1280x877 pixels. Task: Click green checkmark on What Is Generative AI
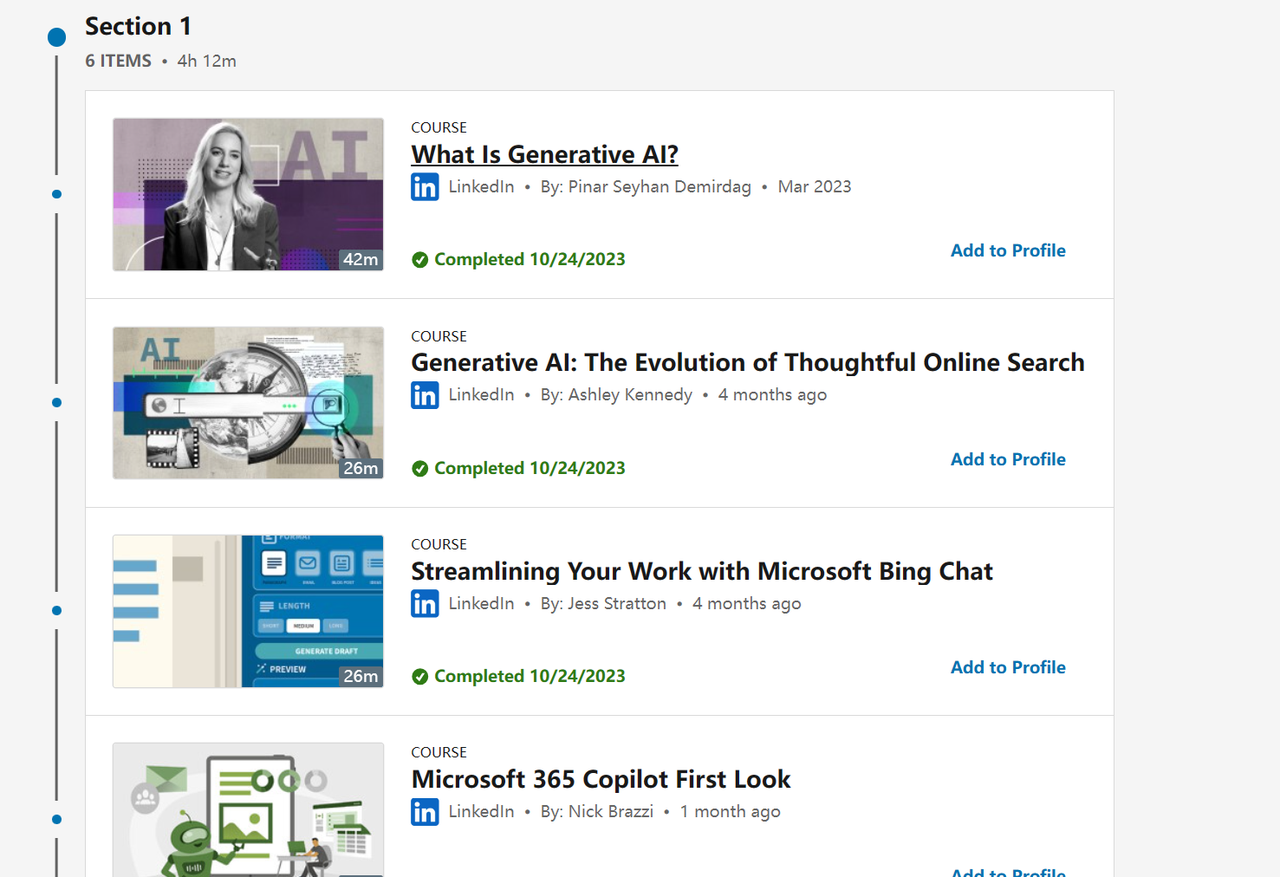coord(420,260)
